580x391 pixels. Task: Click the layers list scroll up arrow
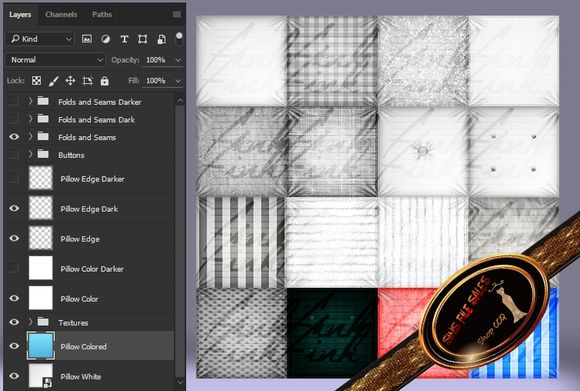(x=180, y=100)
